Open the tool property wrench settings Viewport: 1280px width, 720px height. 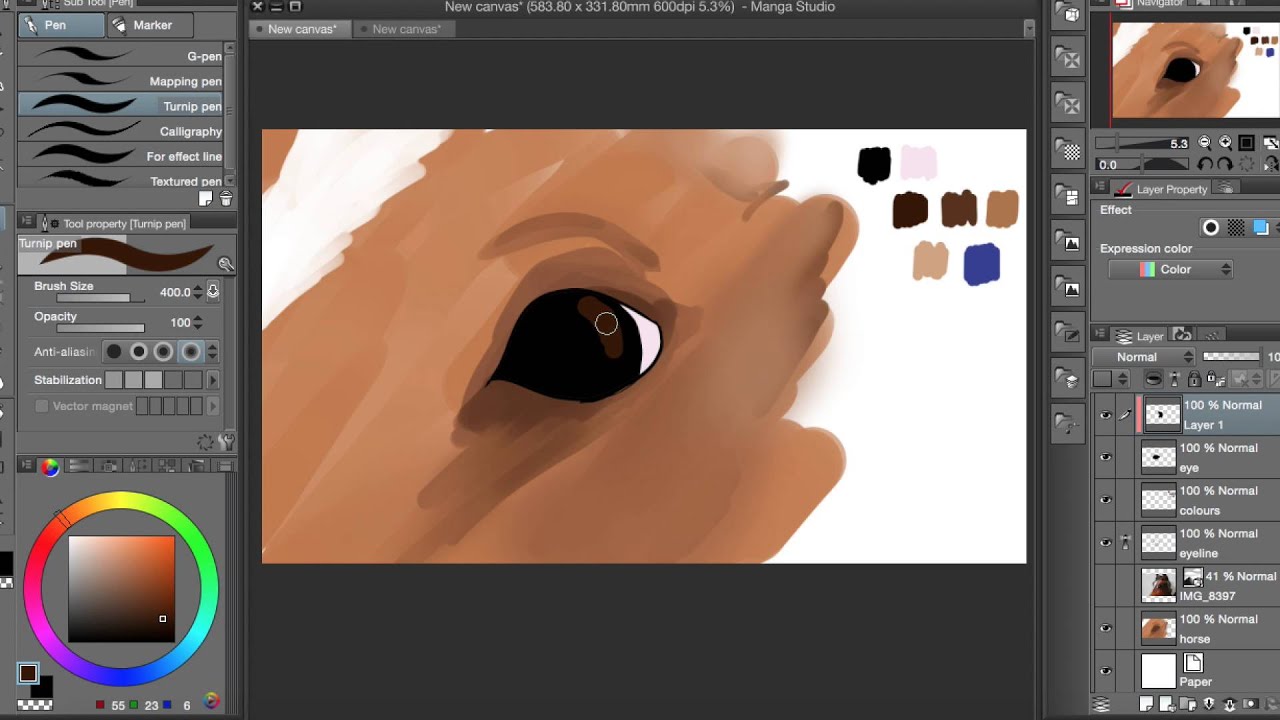tap(227, 442)
